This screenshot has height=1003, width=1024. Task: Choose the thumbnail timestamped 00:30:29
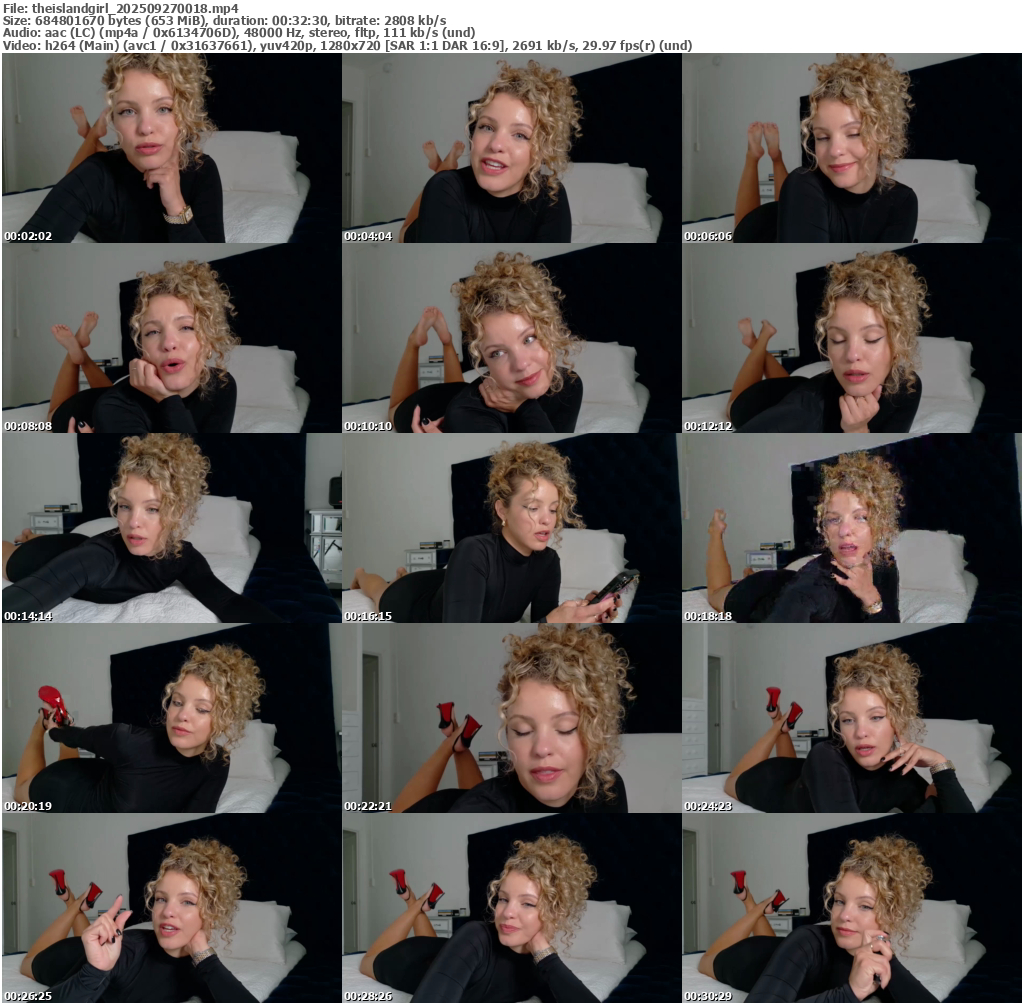tap(852, 908)
